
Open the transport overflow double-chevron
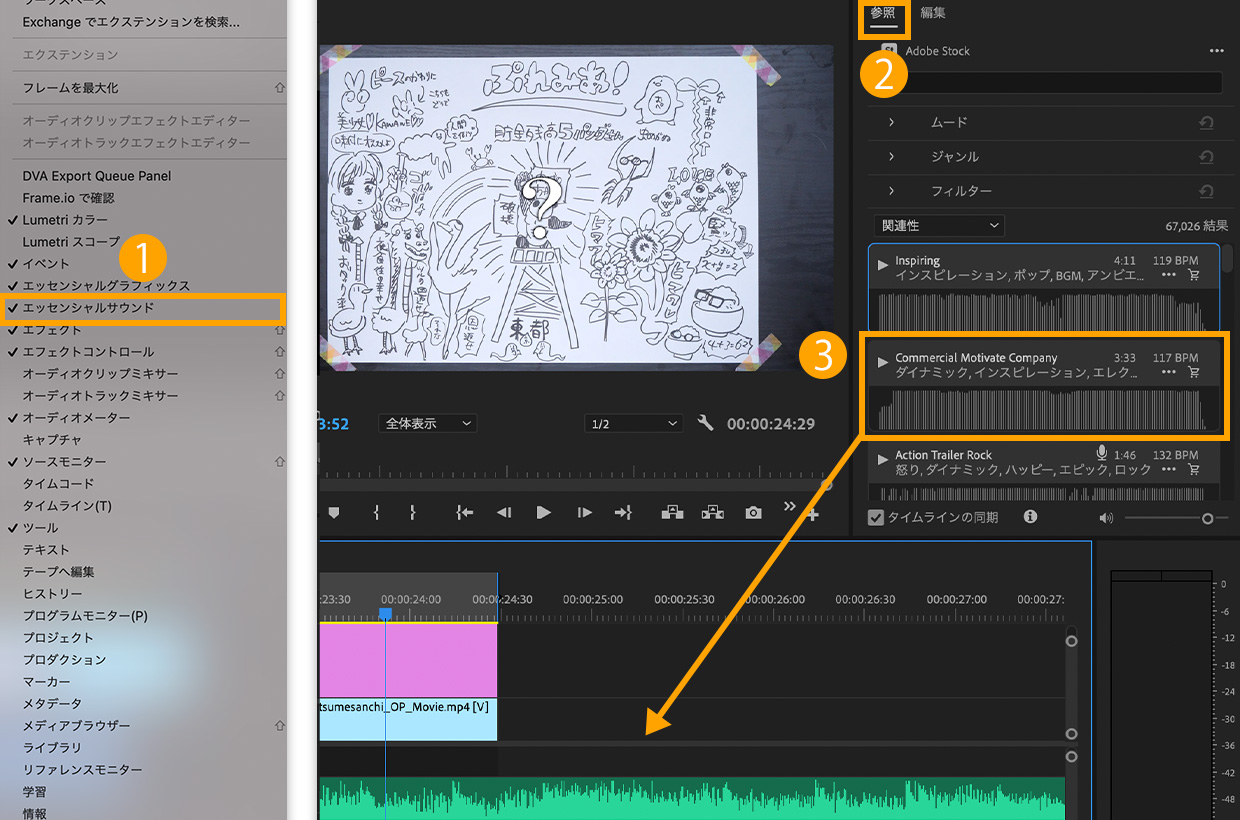tap(789, 506)
